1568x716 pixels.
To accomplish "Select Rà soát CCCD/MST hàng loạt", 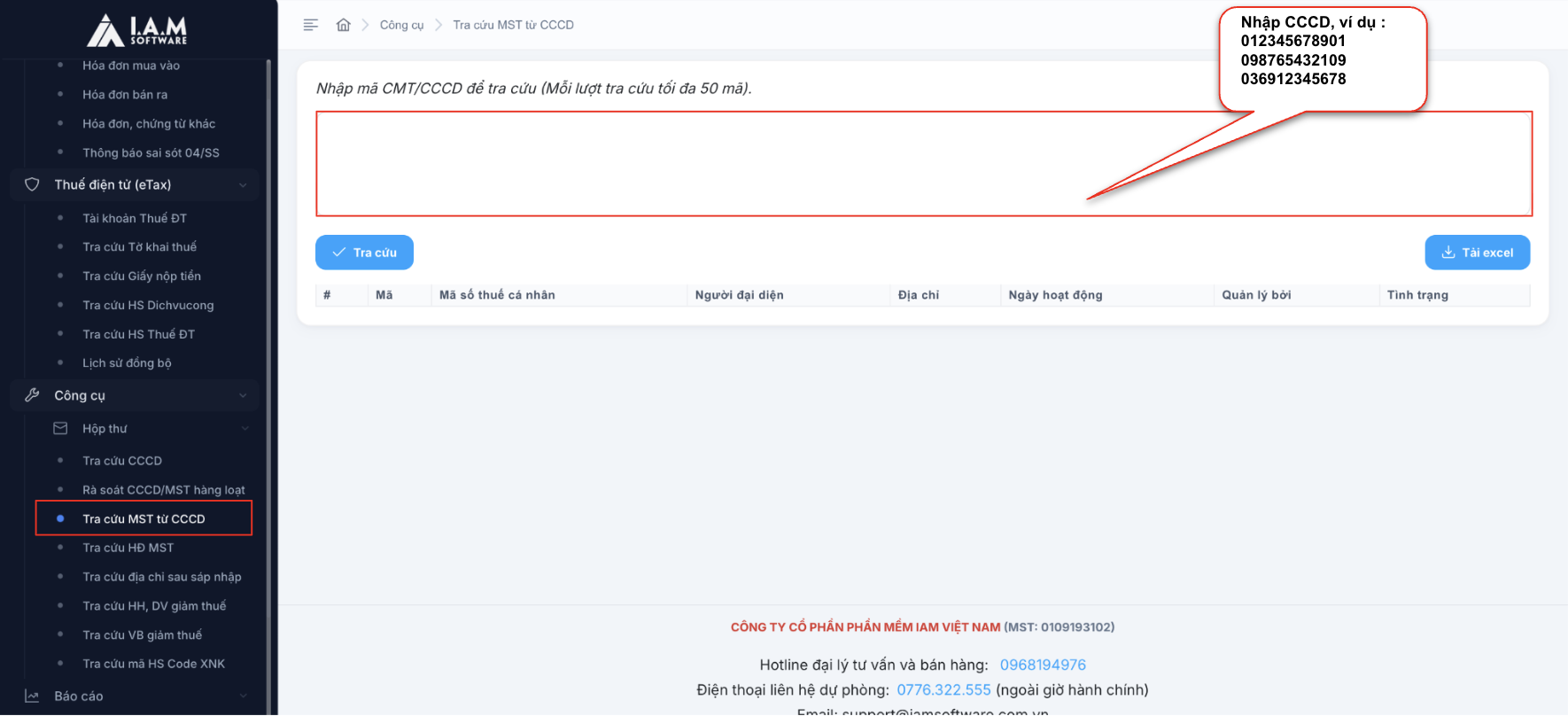I will tap(164, 490).
